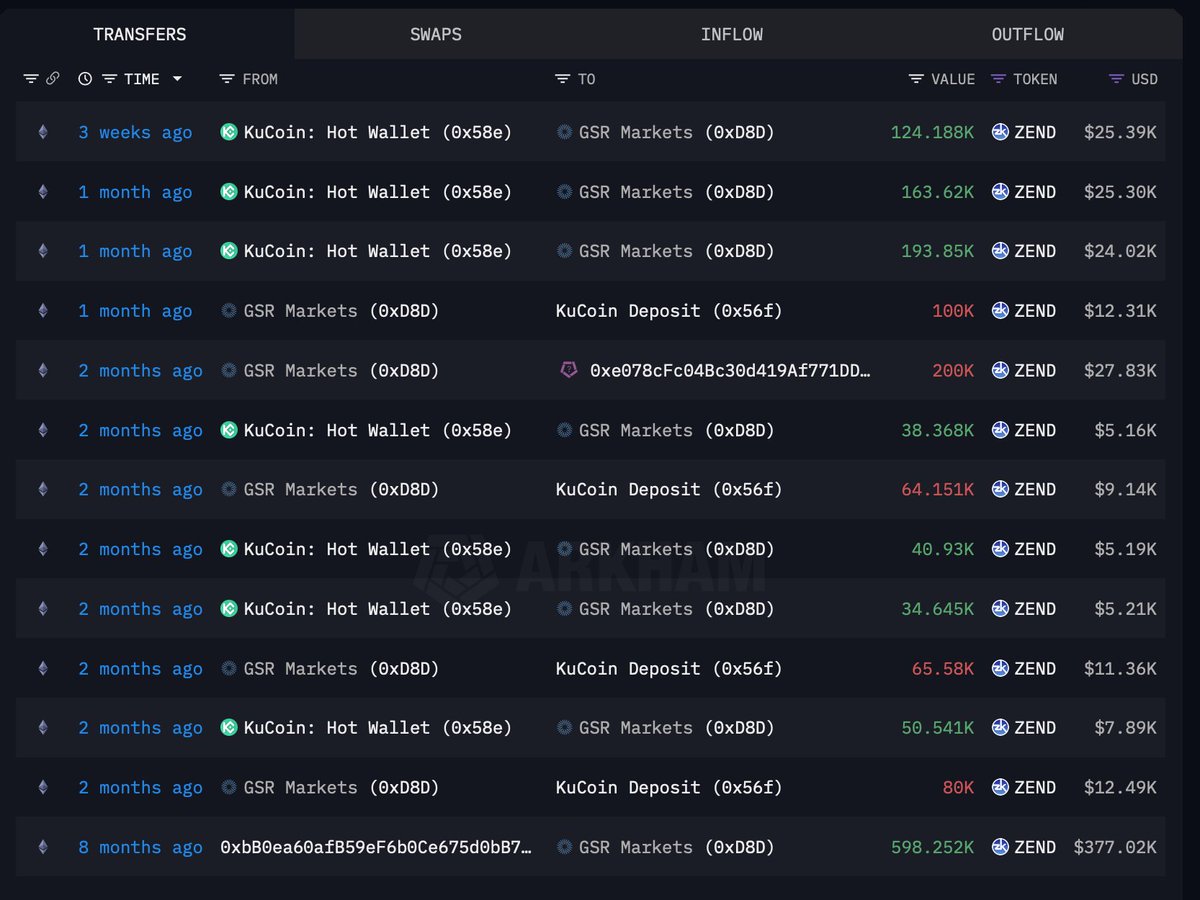Click the GSR Markets sender logo in the 200K row

tap(229, 371)
